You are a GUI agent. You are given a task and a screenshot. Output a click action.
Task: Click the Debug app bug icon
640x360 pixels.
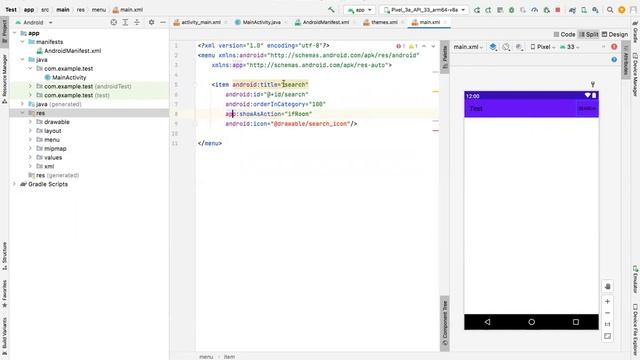point(511,10)
